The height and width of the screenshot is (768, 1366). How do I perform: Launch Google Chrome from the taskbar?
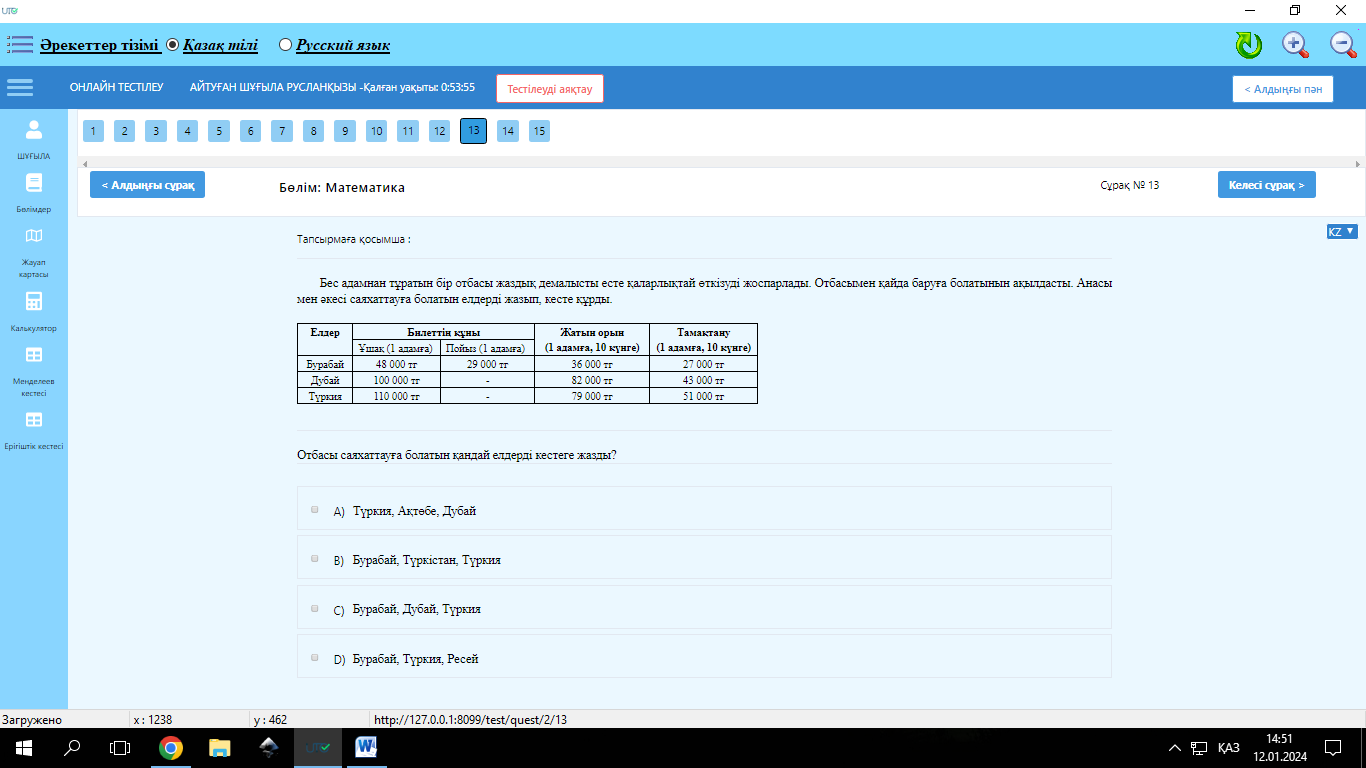click(x=171, y=747)
